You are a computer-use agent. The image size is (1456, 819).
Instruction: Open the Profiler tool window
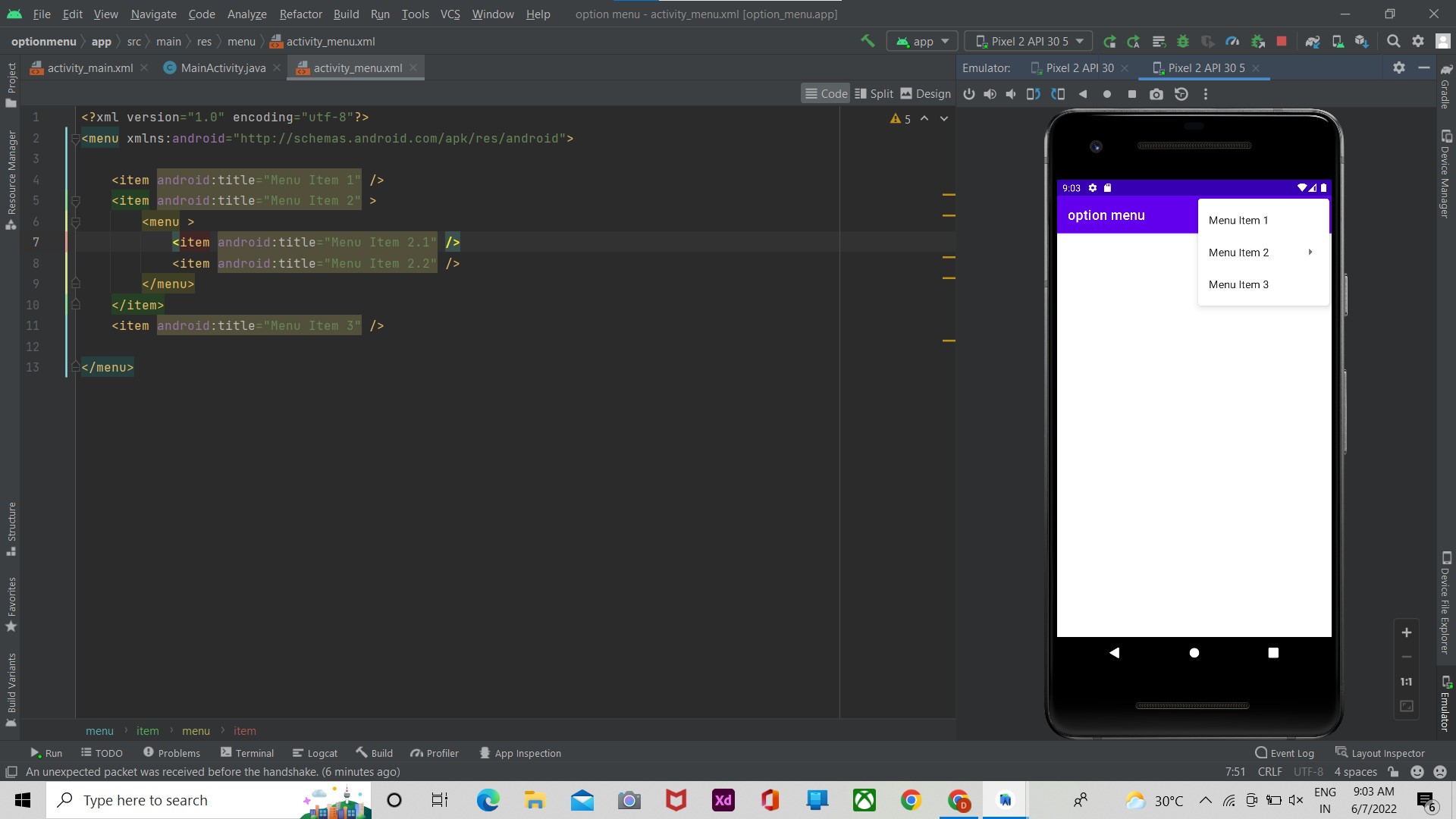click(x=435, y=753)
